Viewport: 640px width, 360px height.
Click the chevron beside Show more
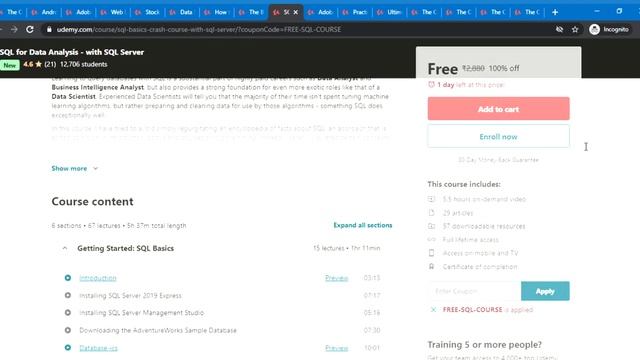coord(95,169)
